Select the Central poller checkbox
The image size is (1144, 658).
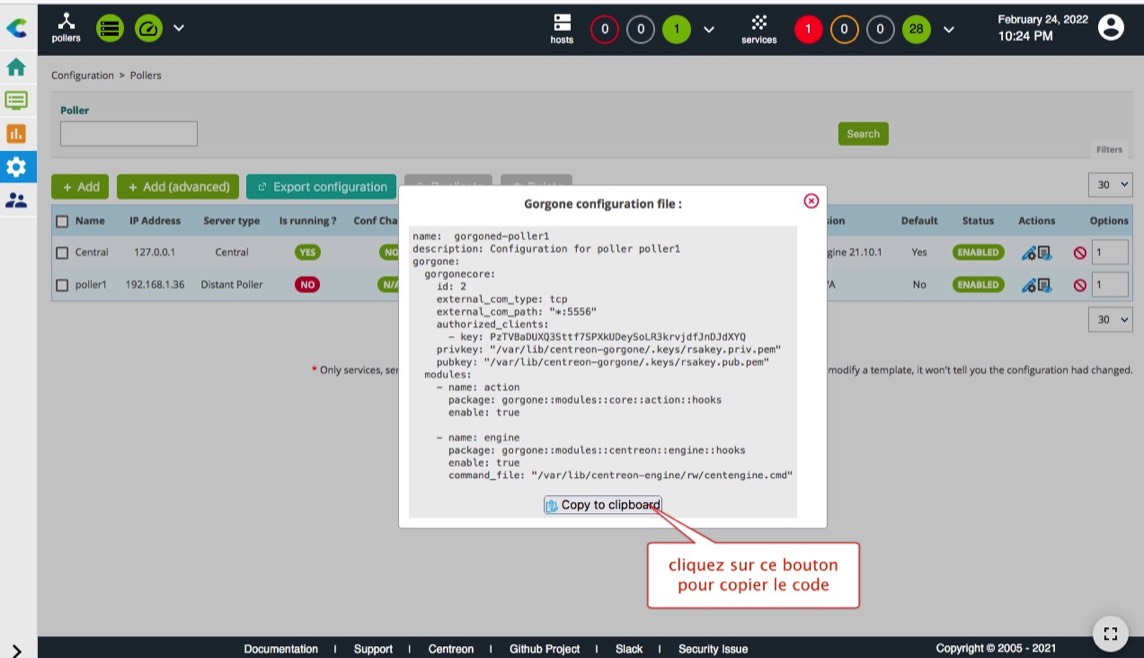point(62,253)
